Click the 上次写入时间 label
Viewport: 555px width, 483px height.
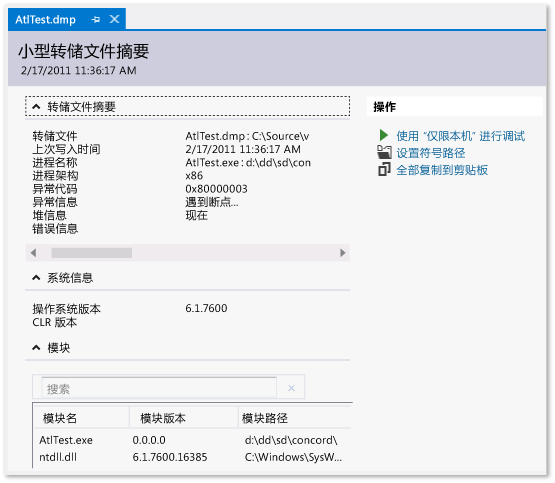coord(66,149)
